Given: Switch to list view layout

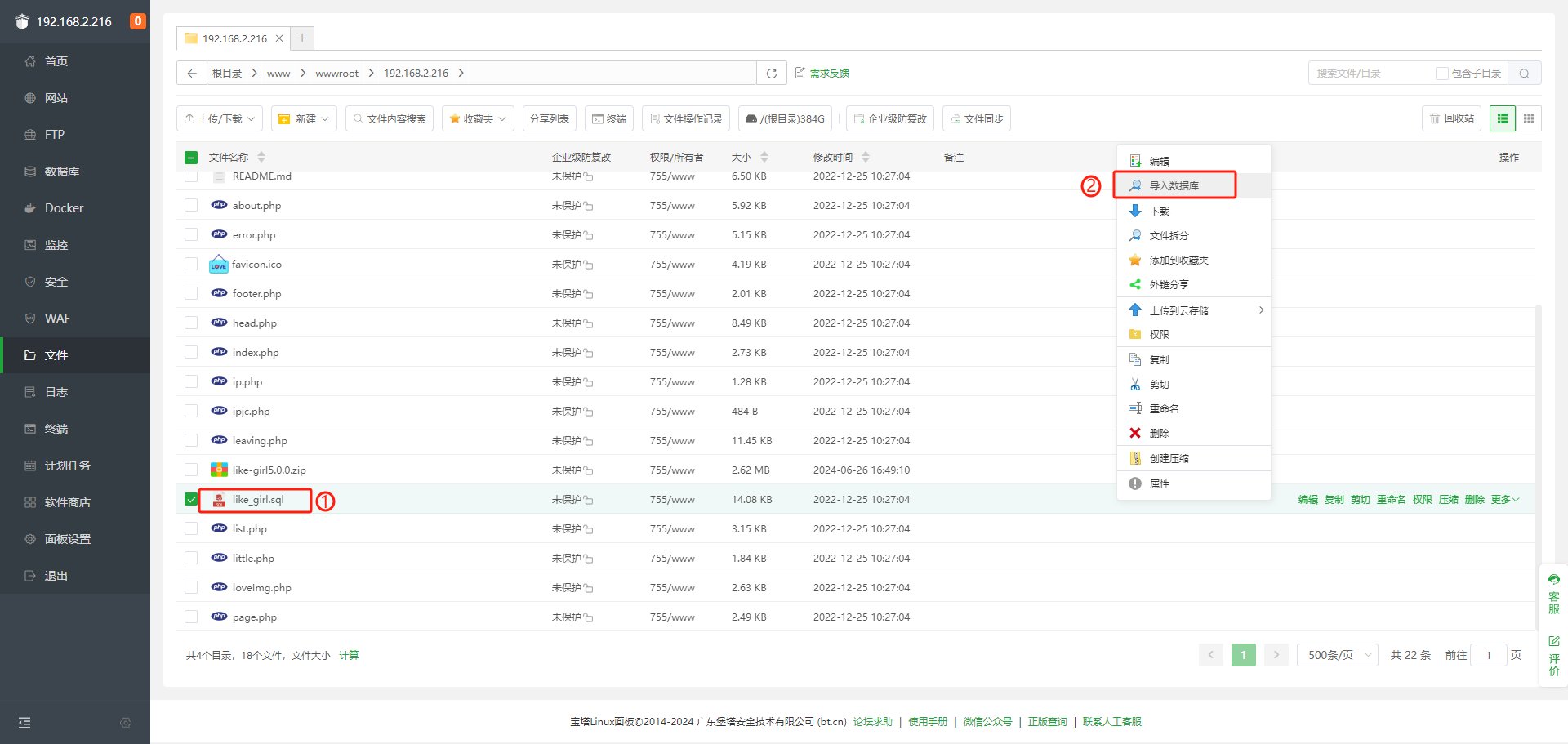Looking at the screenshot, I should point(1503,118).
